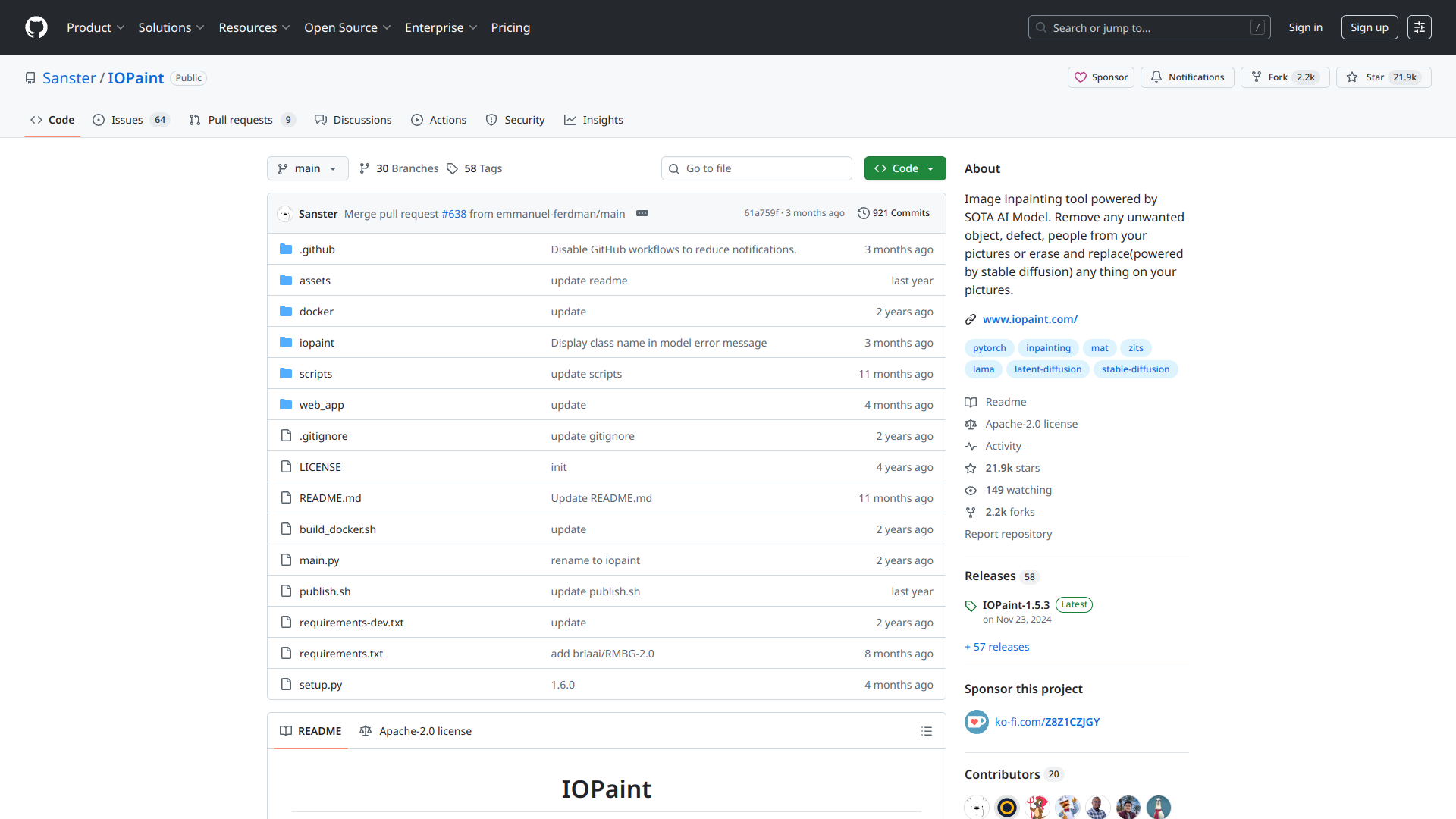
Task: Expand commit message ellipsis icon
Action: (642, 214)
